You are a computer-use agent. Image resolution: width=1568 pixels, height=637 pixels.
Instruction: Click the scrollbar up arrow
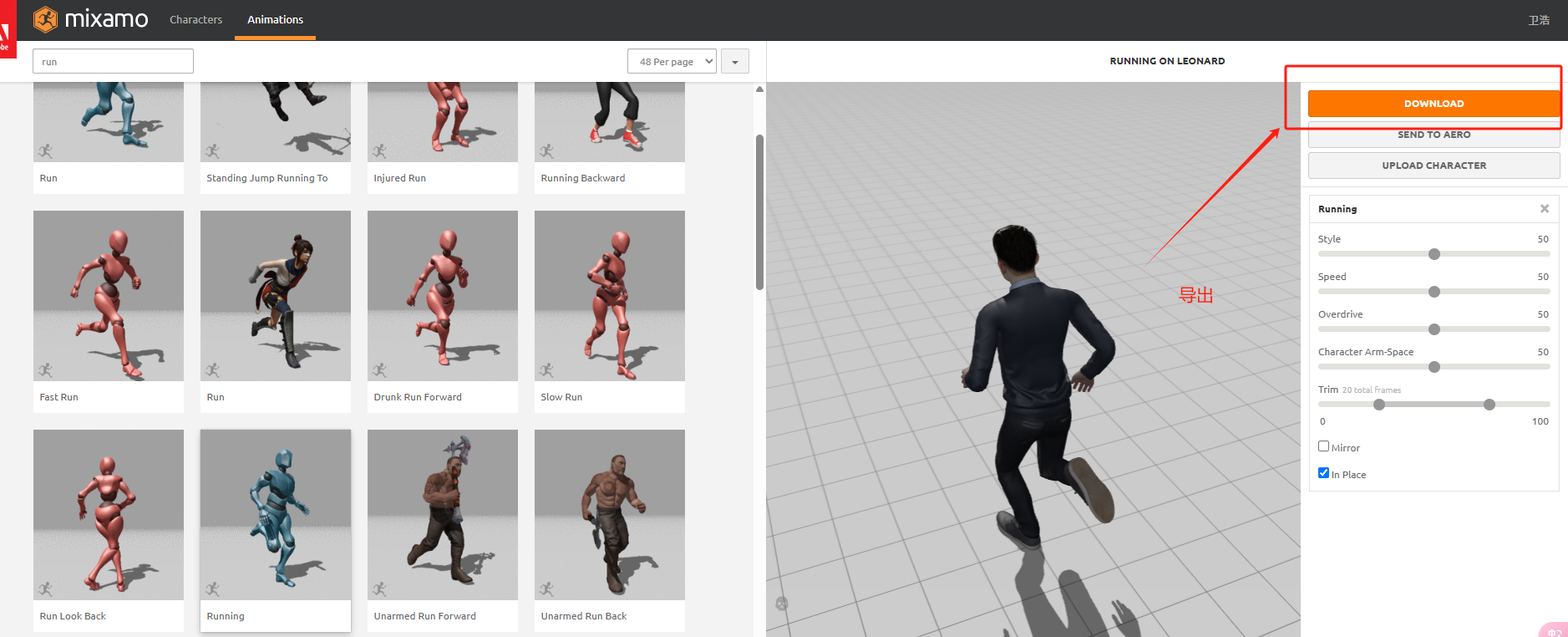tap(759, 89)
